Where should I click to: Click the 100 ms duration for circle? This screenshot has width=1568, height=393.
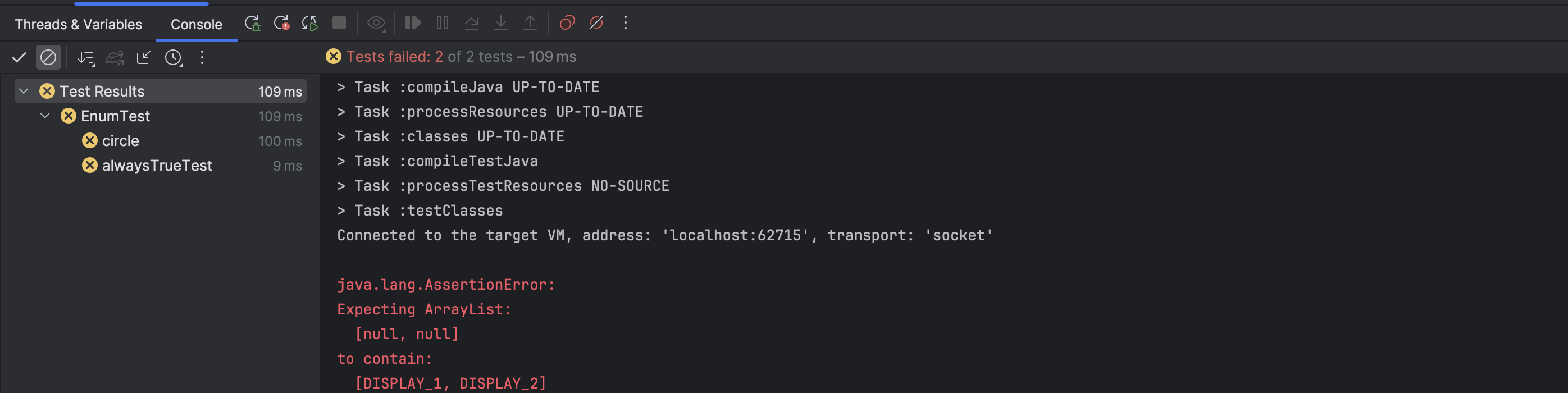[280, 141]
